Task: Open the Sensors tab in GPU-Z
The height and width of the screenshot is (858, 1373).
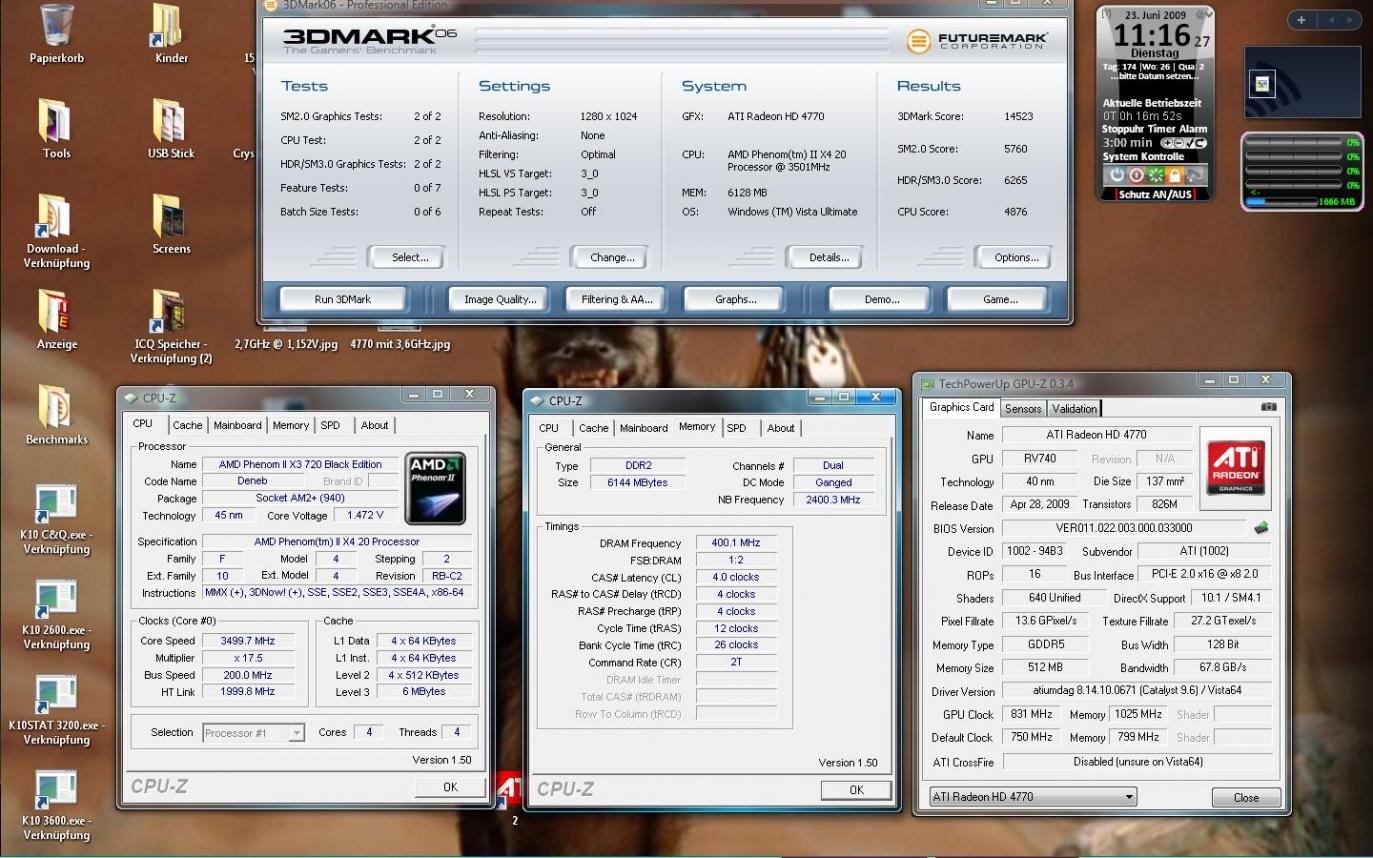Action: coord(1023,408)
